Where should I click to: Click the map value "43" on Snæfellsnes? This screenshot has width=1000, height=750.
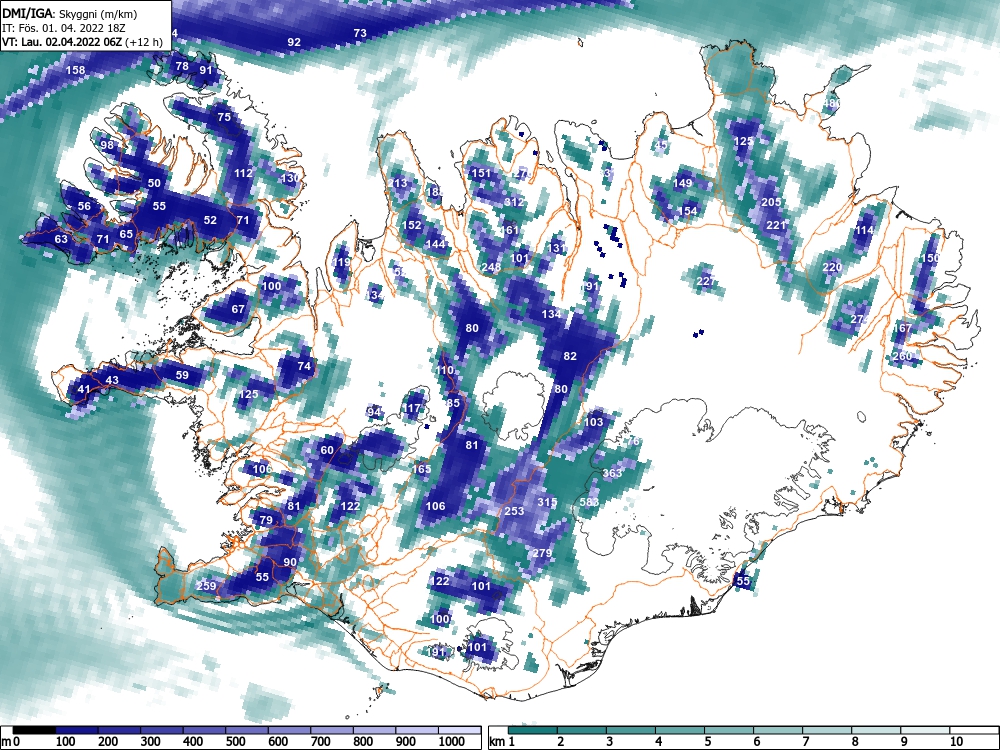112,380
